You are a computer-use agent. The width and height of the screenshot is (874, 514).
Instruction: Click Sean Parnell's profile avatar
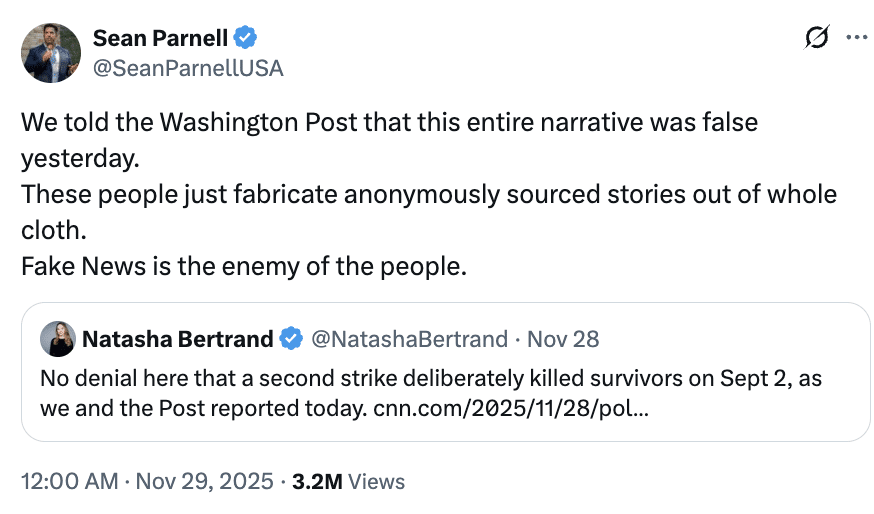point(52,53)
